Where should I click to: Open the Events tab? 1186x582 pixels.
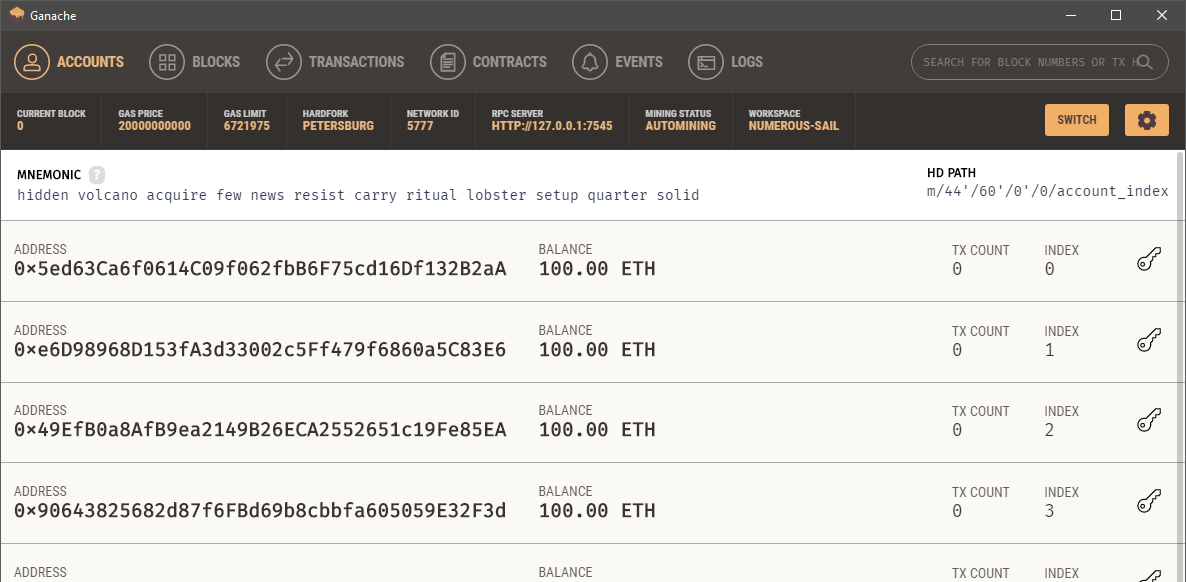coord(618,62)
